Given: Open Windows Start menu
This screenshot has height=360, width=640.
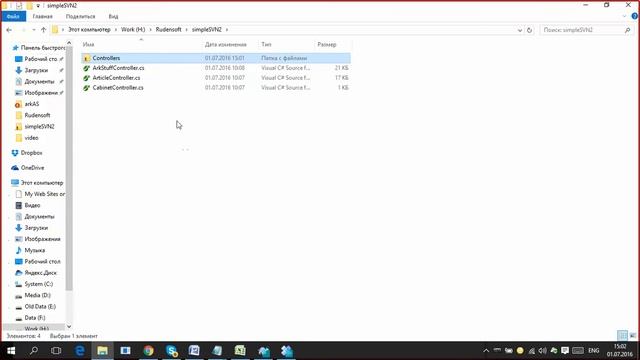Looking at the screenshot, I should click(11, 351).
